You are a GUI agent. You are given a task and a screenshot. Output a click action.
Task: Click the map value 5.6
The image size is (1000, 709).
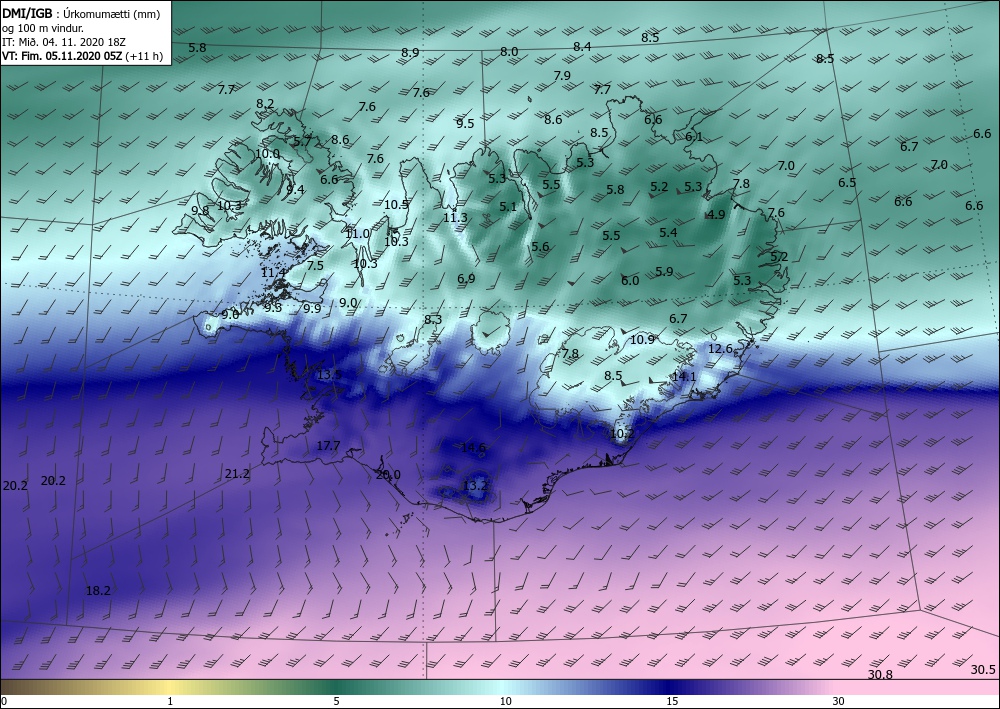(x=540, y=247)
